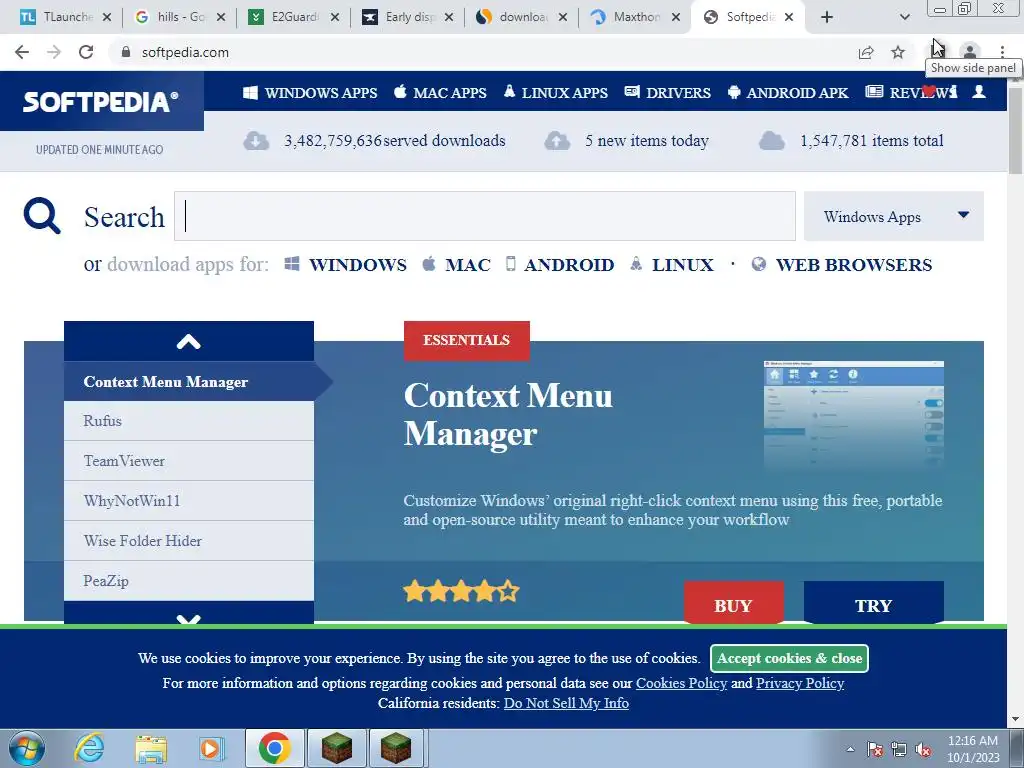Screen dimensions: 1024x768
Task: Select WhyNotWin11 in the essentials list
Action: pos(189,501)
